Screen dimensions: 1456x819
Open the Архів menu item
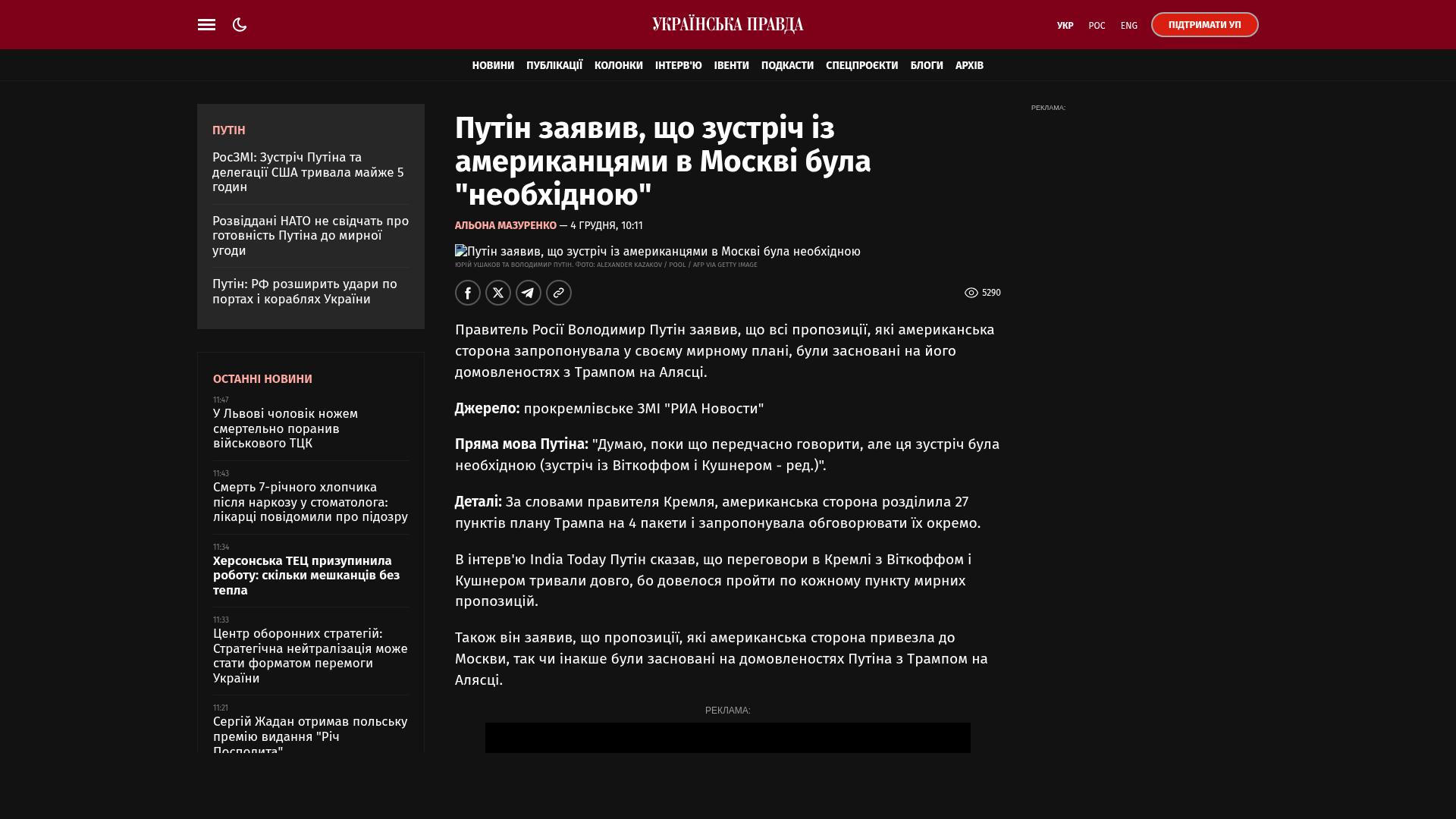click(x=969, y=66)
